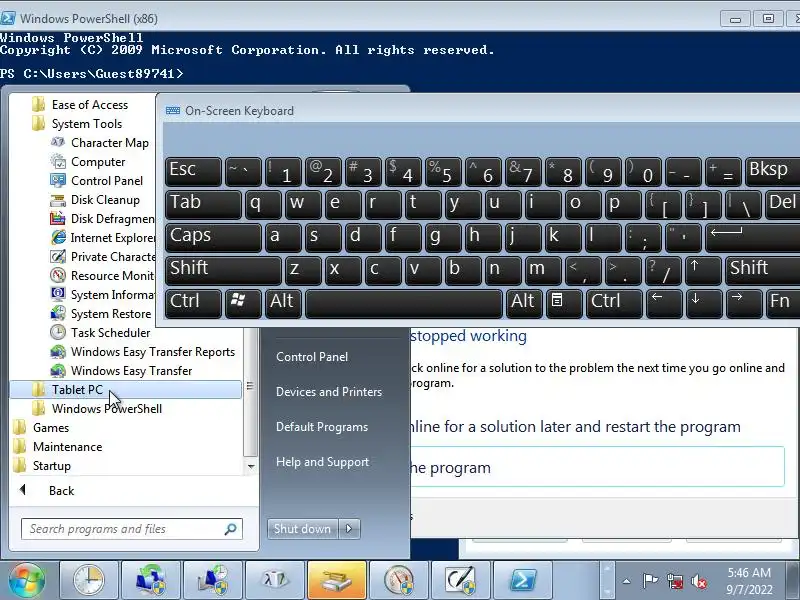Switch to the PowerShell taskbar button

pos(523,580)
